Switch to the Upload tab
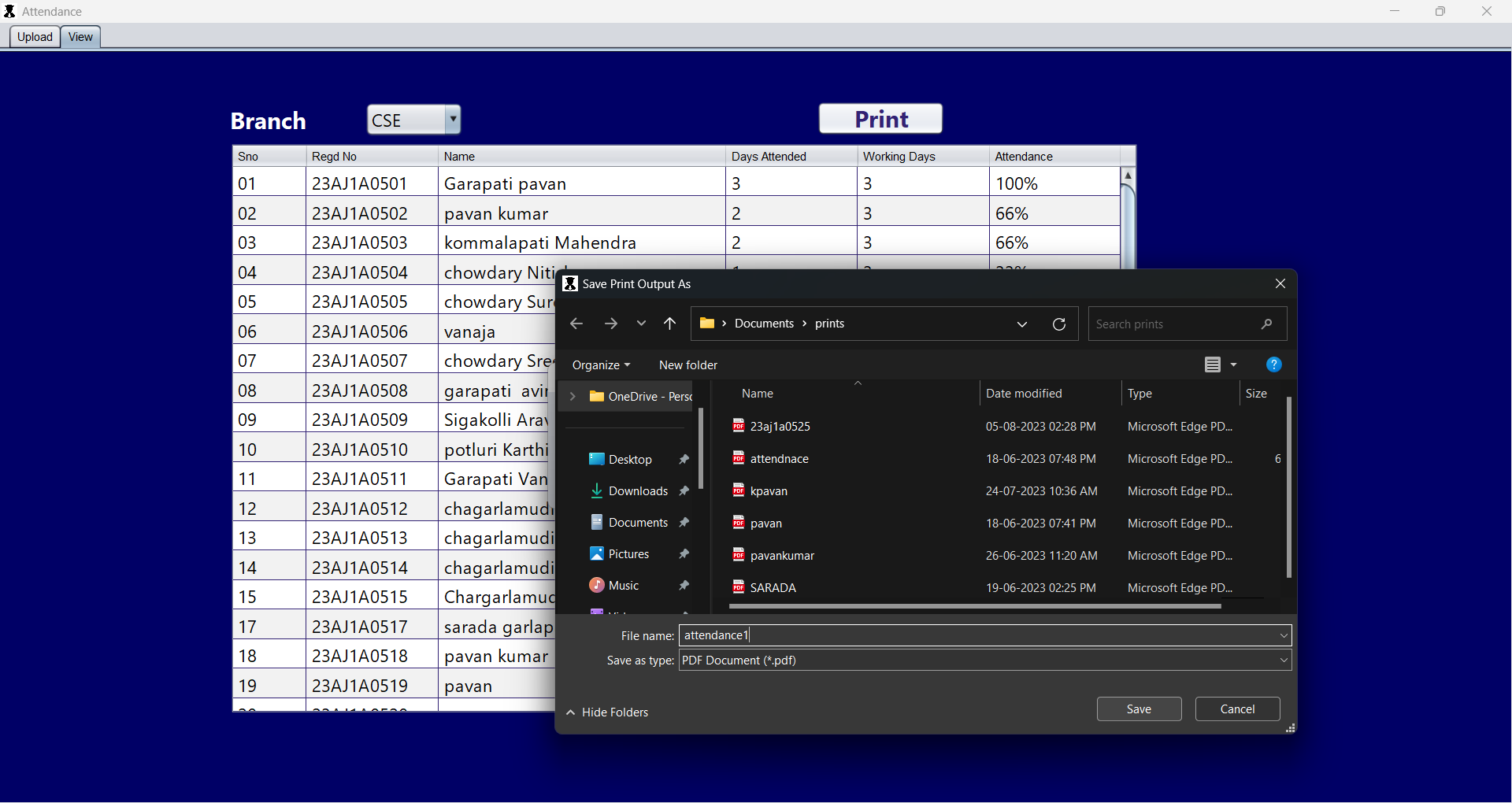1512x803 pixels. (x=35, y=37)
